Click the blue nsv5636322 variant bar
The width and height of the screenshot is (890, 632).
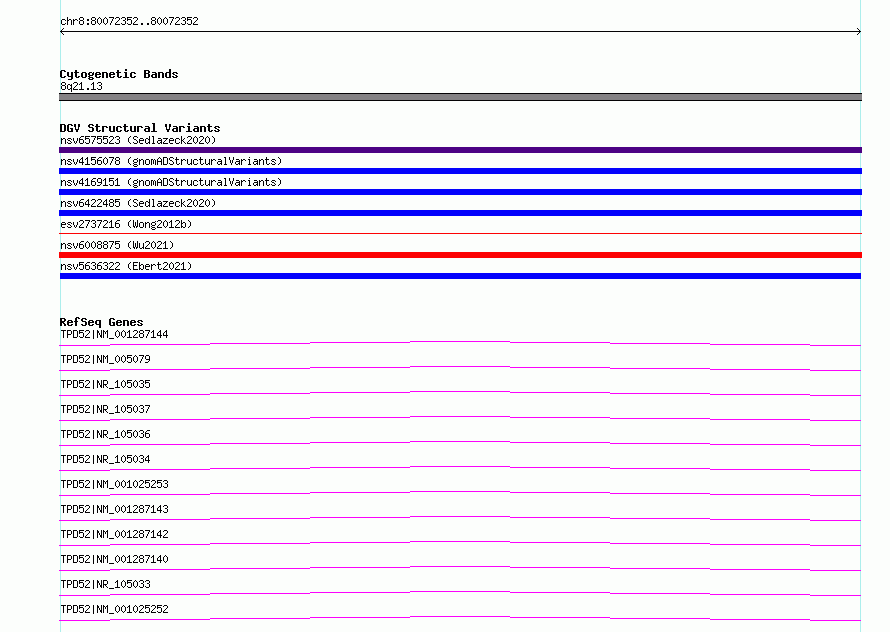(x=460, y=276)
